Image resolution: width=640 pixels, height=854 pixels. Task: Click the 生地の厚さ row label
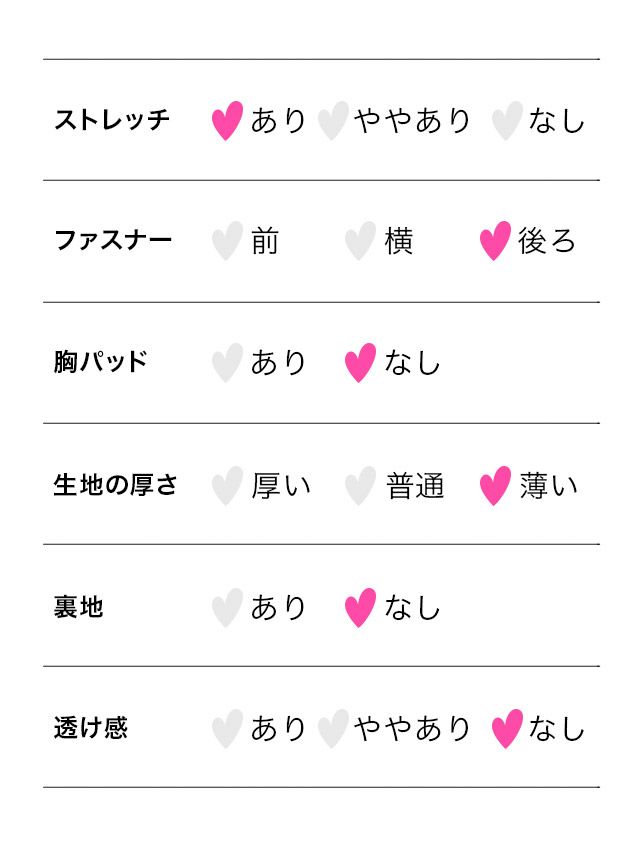click(116, 486)
